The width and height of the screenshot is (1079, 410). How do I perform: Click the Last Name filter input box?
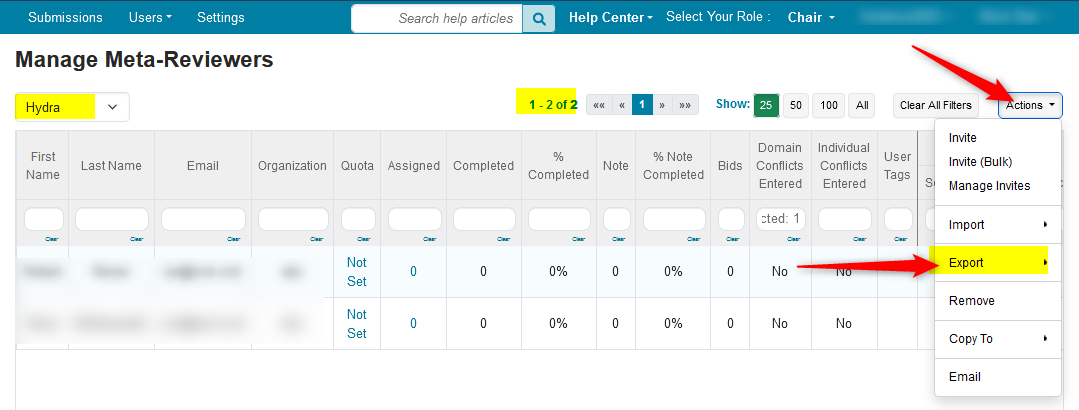(111, 218)
